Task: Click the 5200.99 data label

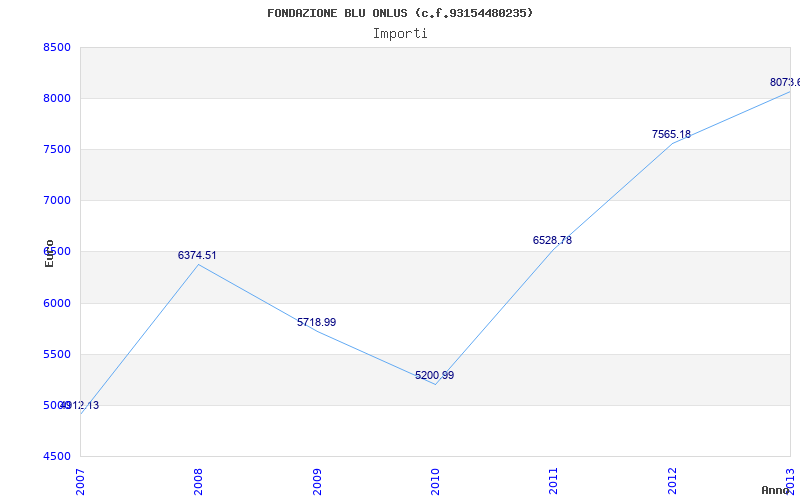Action: coord(434,376)
